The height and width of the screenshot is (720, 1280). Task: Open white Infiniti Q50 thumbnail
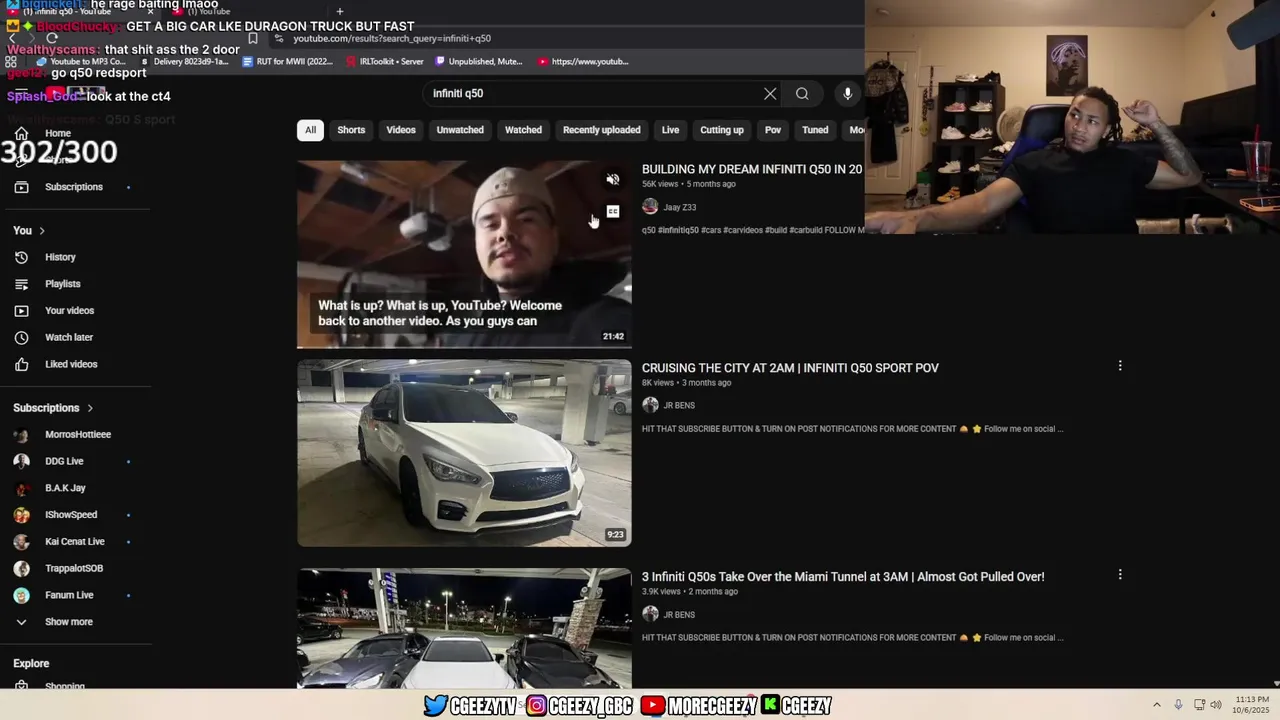pyautogui.click(x=464, y=453)
